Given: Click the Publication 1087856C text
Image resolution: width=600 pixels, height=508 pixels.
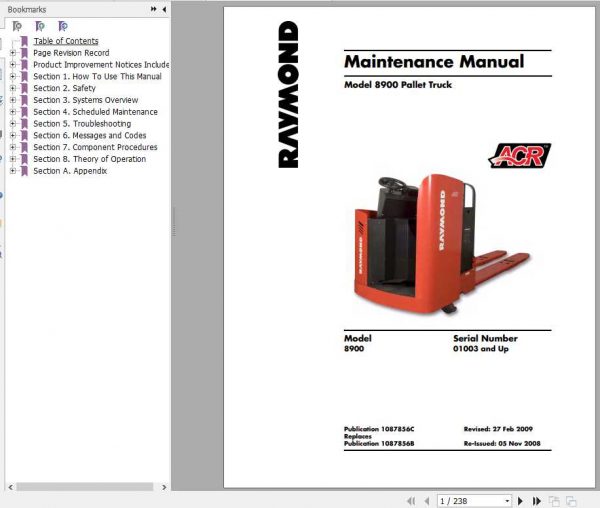Looking at the screenshot, I should pyautogui.click(x=379, y=429).
